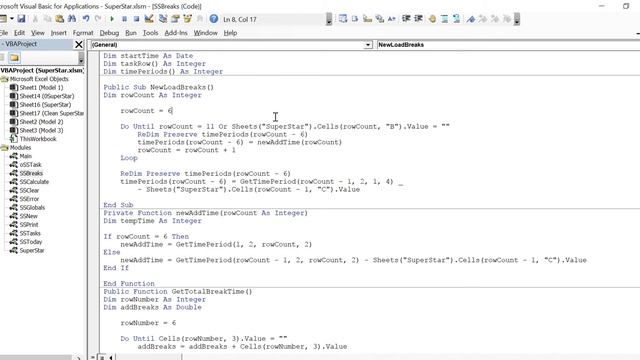Select Sheet14 (0SuperStar) object
Image resolution: width=640 pixels, height=360 pixels.
[47, 96]
